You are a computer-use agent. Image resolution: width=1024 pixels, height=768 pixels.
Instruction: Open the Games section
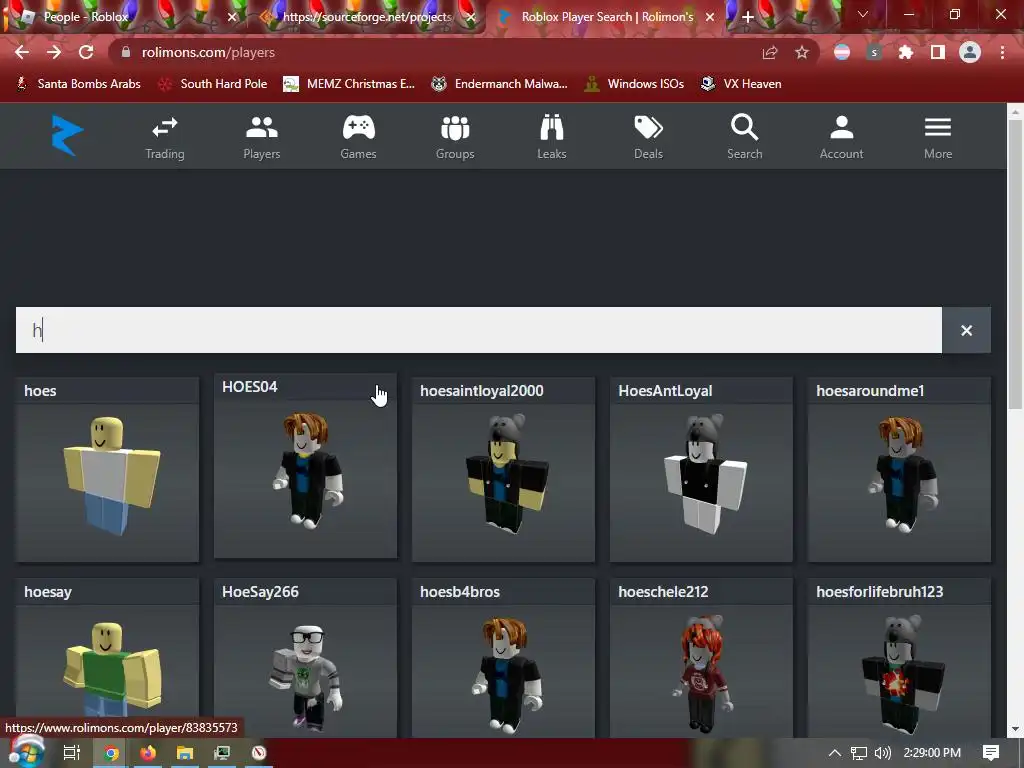(x=358, y=138)
